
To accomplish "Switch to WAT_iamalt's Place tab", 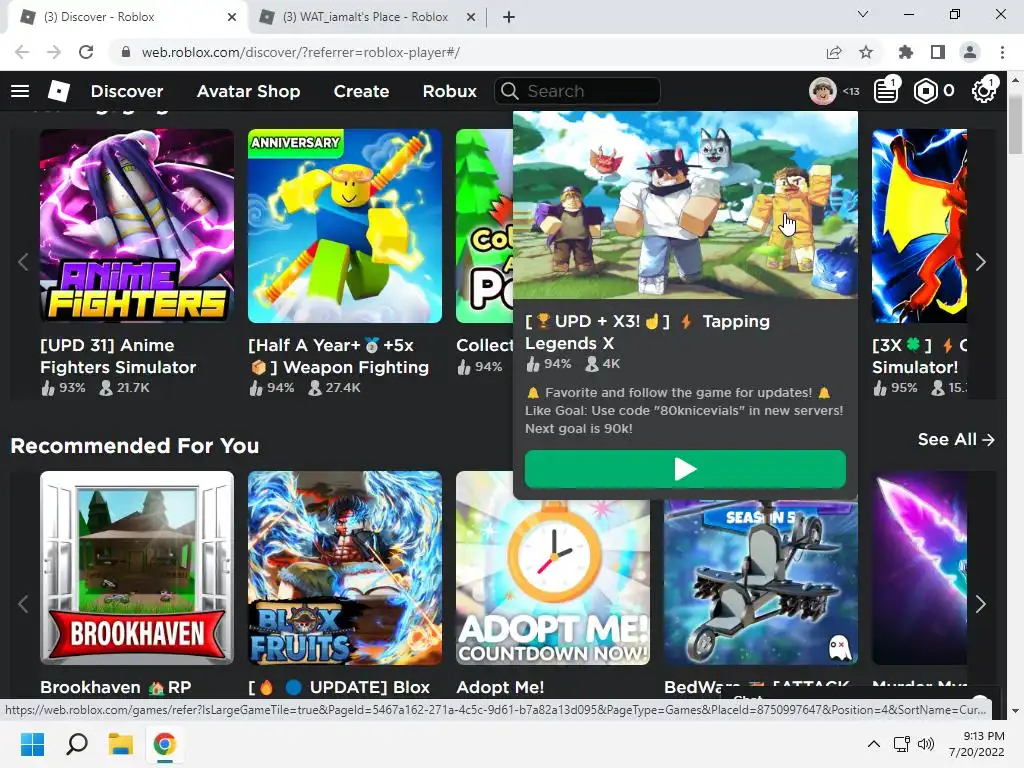I will (x=366, y=17).
